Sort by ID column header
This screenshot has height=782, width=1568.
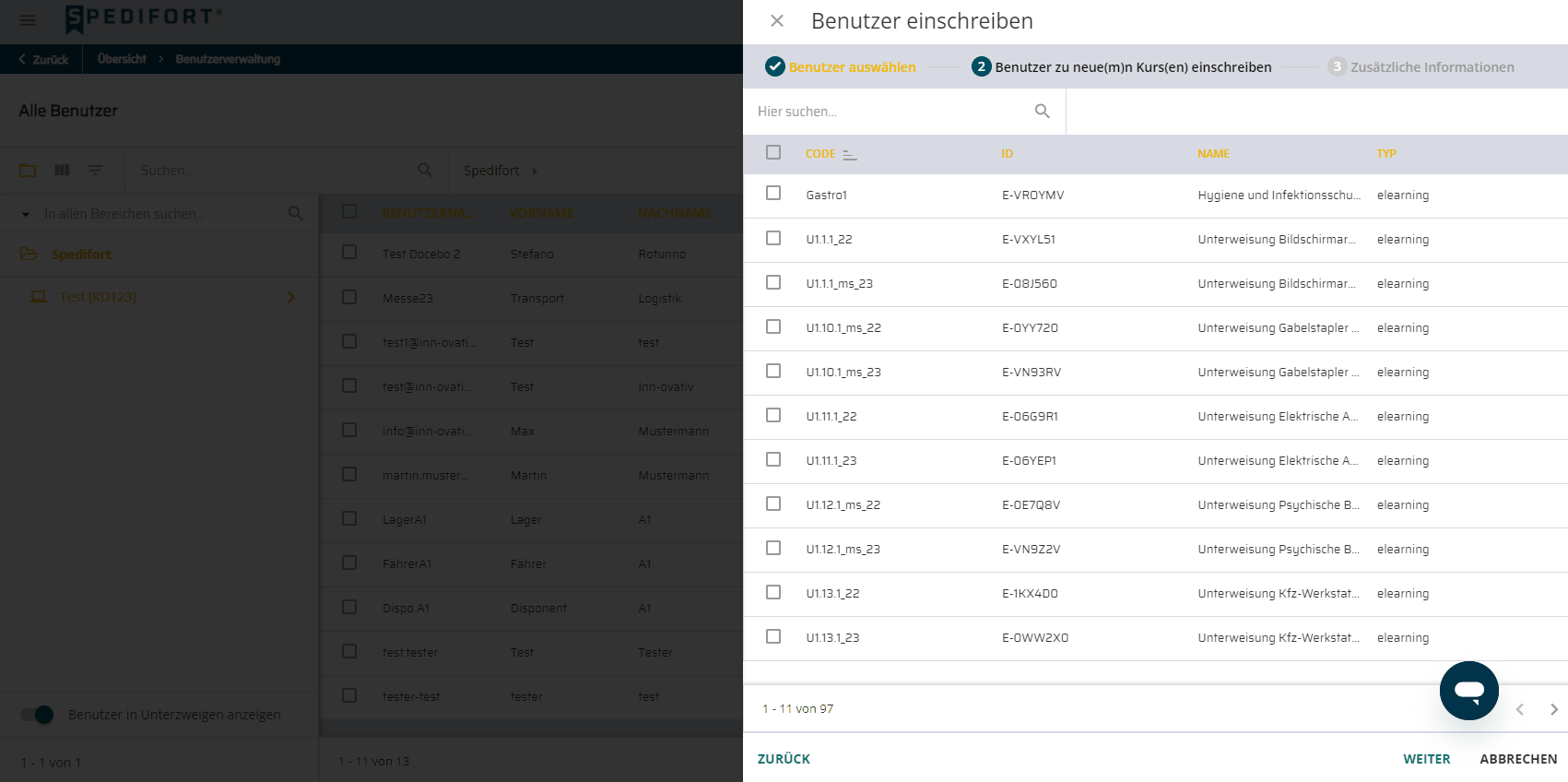pyautogui.click(x=1007, y=154)
